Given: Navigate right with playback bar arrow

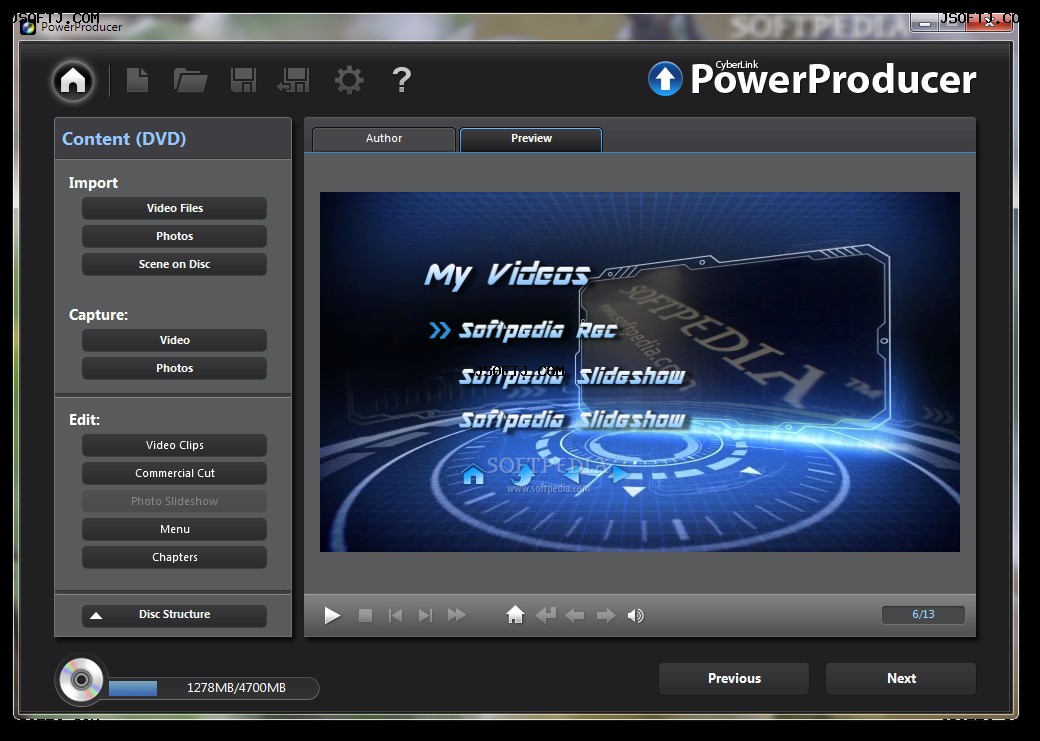Looking at the screenshot, I should click(606, 616).
